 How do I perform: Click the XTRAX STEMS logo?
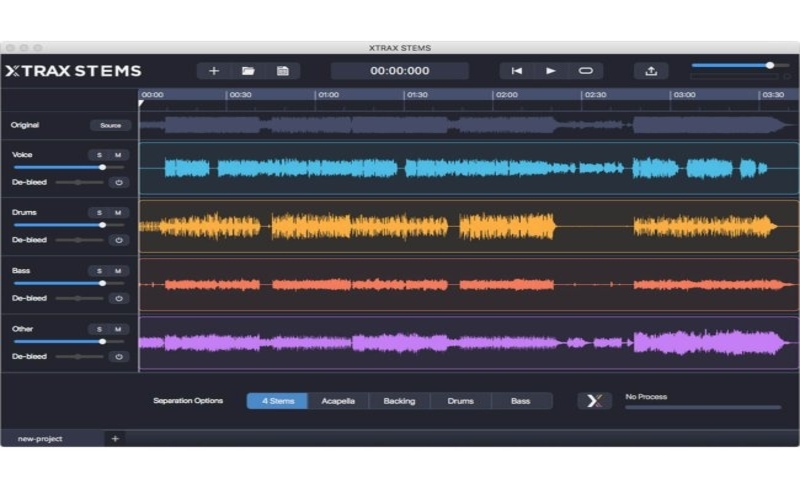tap(73, 71)
